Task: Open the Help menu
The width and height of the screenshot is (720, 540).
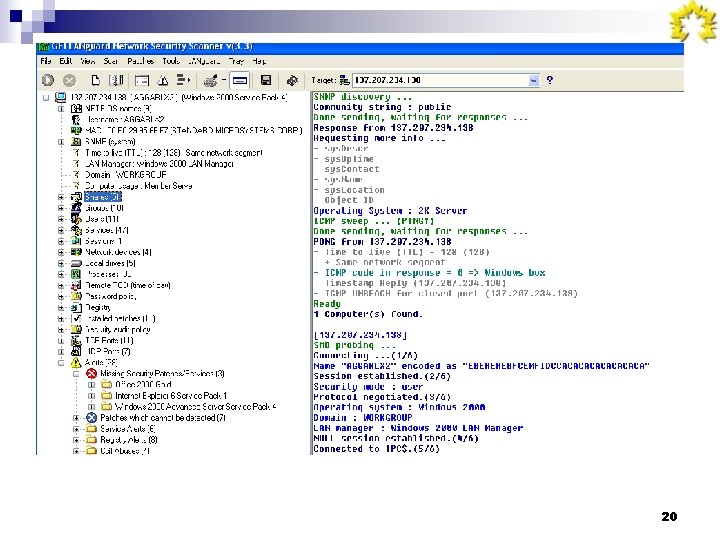Action: (259, 61)
